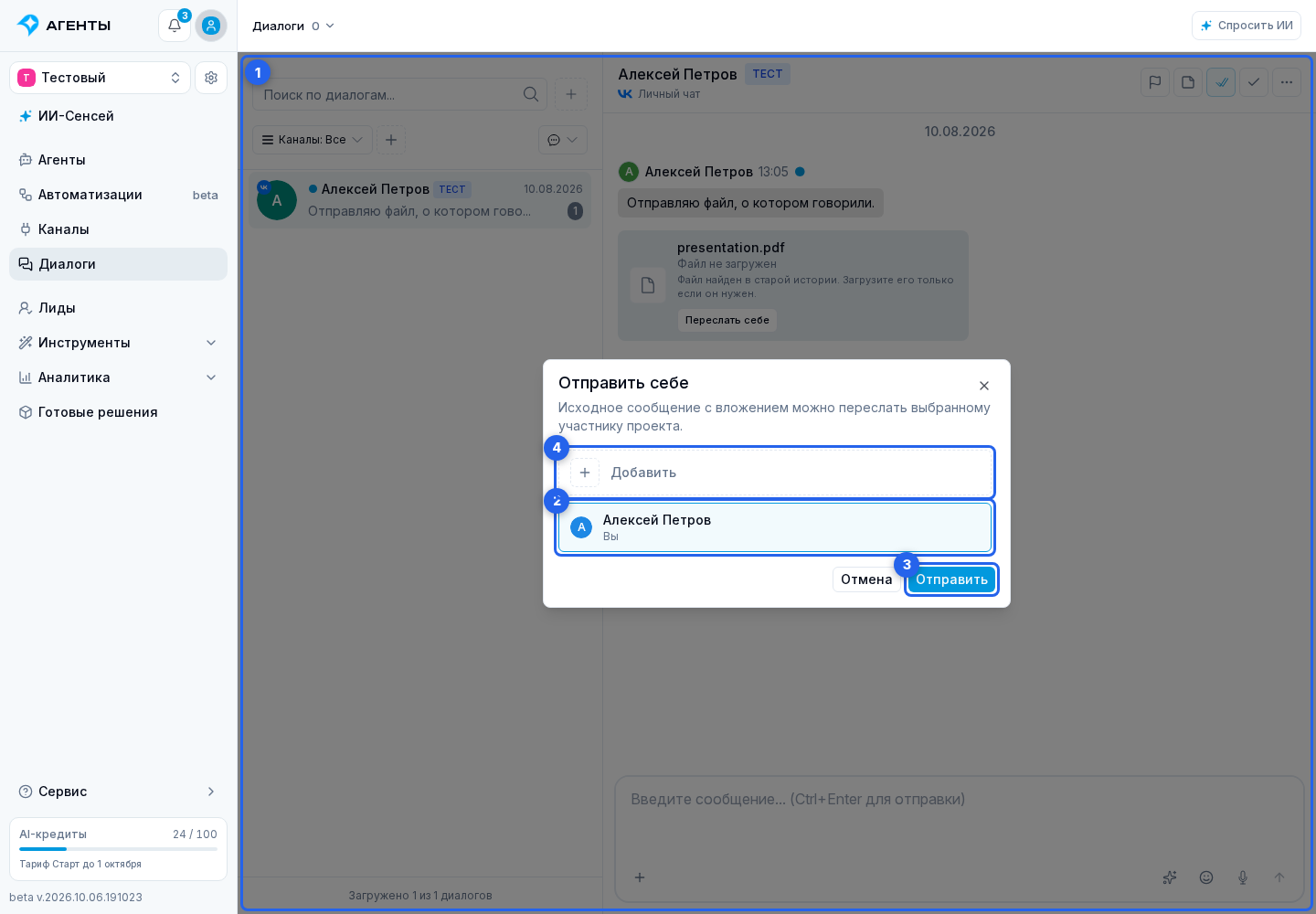Expand the Аналитика menu section
Image resolution: width=1316 pixels, height=914 pixels.
(118, 377)
